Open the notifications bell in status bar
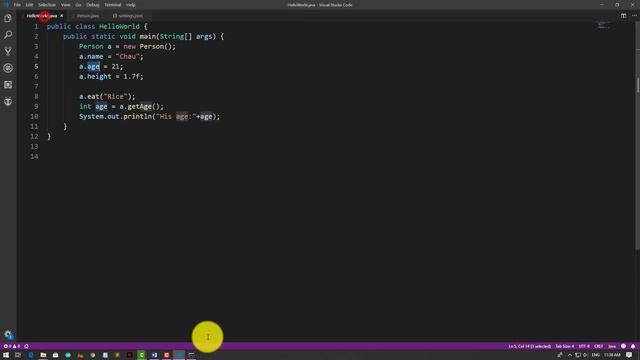640x360 pixels. (633, 346)
